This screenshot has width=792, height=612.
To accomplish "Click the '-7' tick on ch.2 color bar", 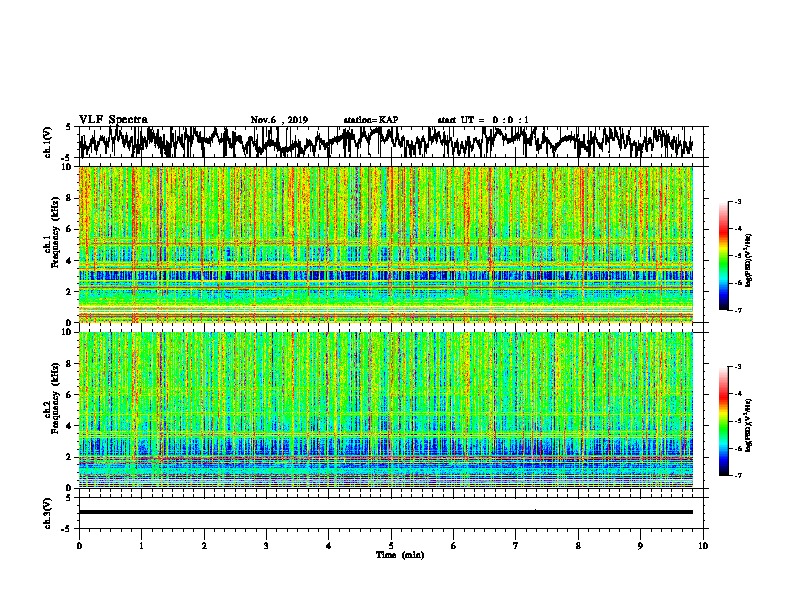I will coord(737,475).
